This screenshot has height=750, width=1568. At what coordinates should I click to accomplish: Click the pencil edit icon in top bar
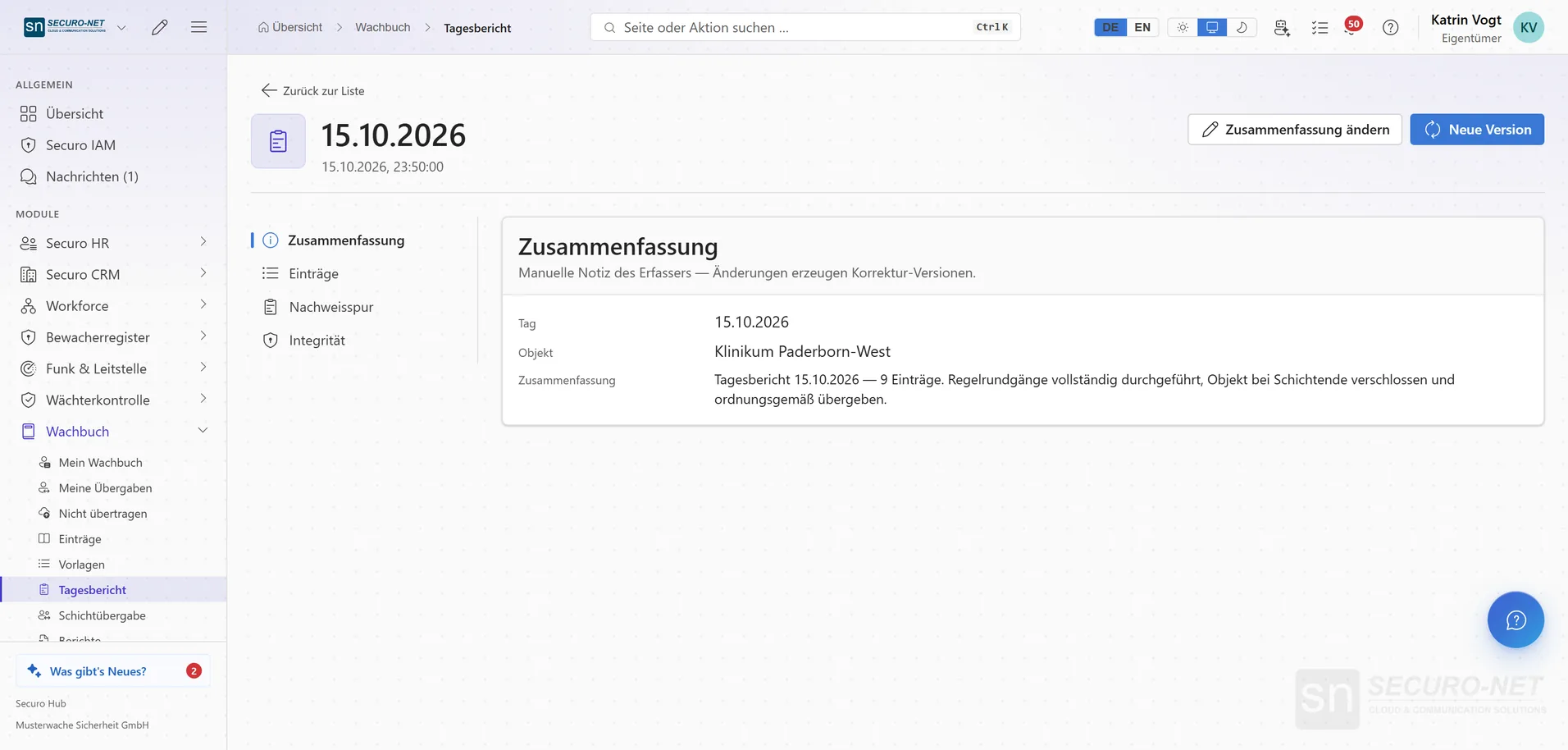click(x=160, y=27)
